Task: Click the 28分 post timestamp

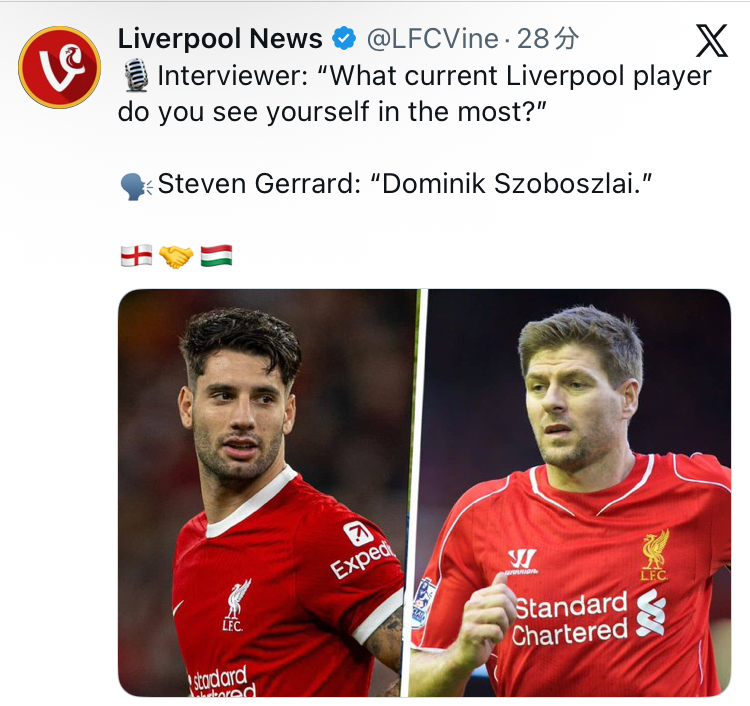Action: pos(548,38)
